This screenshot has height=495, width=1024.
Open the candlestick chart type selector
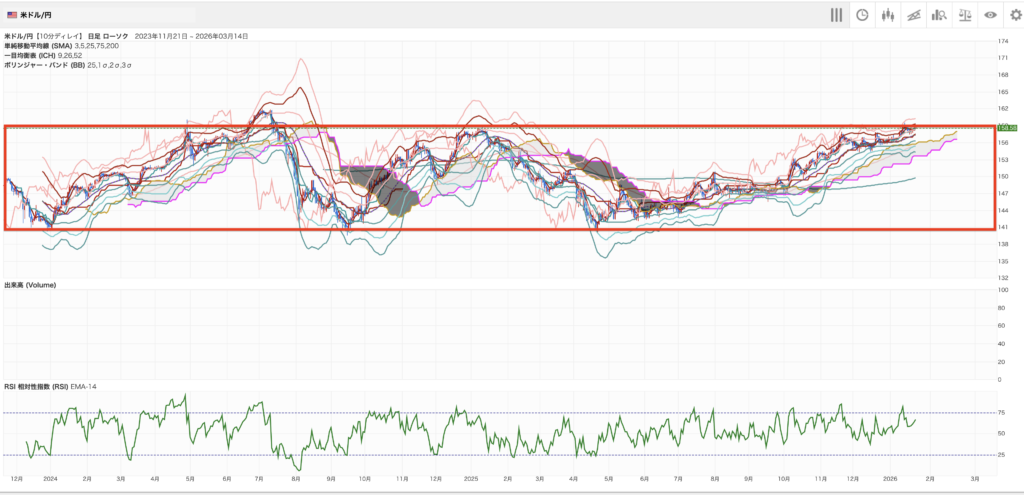[887, 15]
